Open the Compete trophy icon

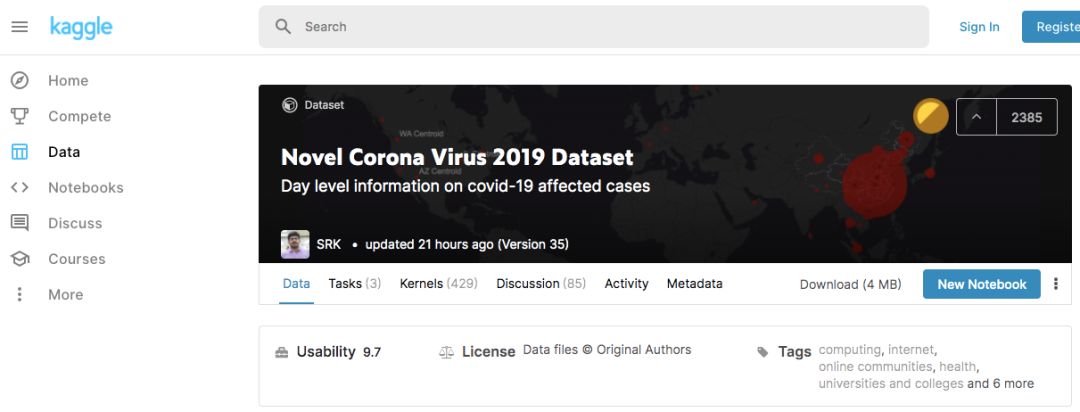coord(19,116)
